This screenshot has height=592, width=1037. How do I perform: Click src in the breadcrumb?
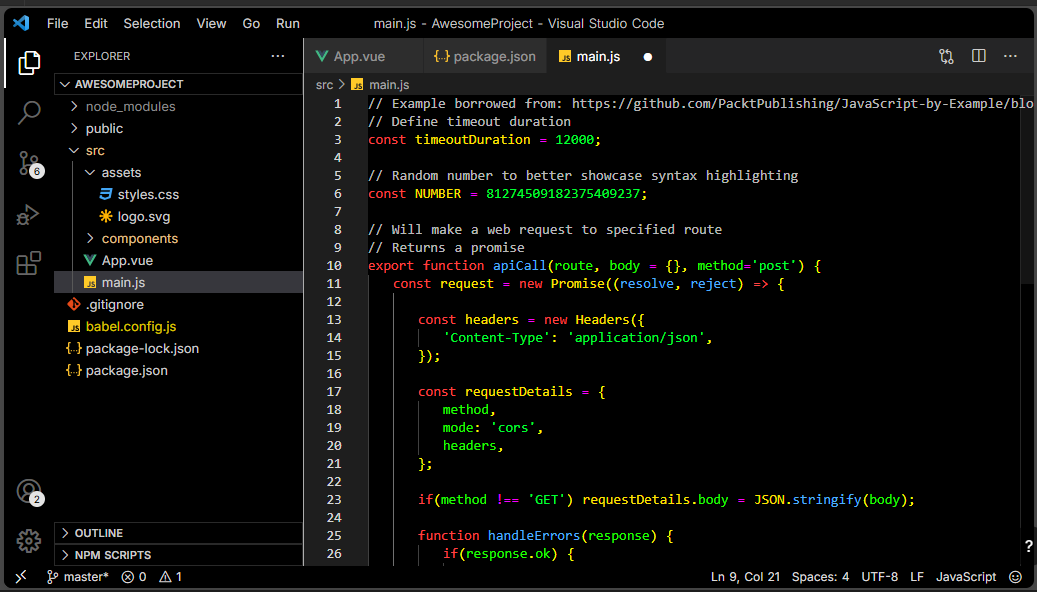click(324, 85)
